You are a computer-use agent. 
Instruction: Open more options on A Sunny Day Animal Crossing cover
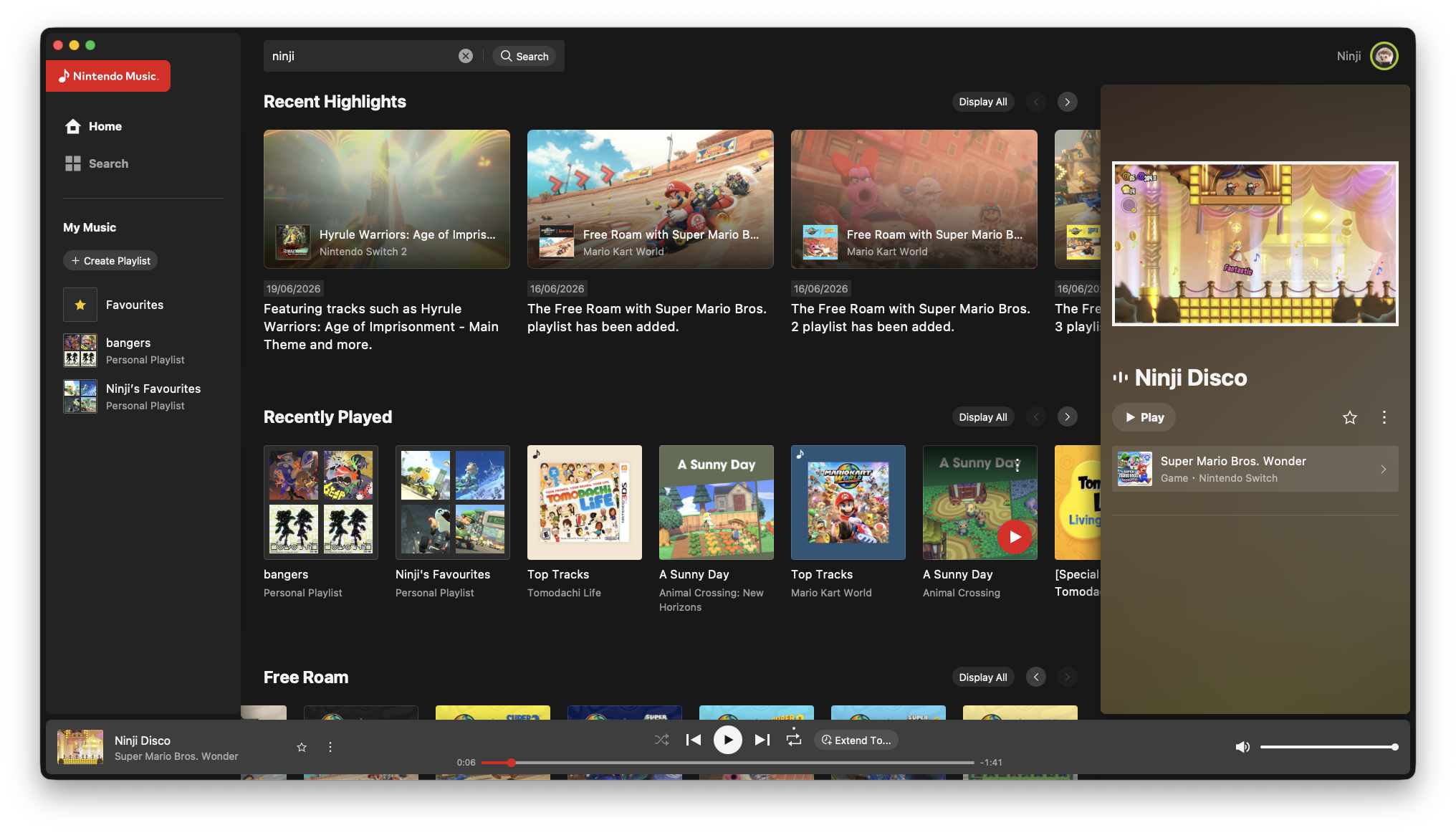[1017, 465]
